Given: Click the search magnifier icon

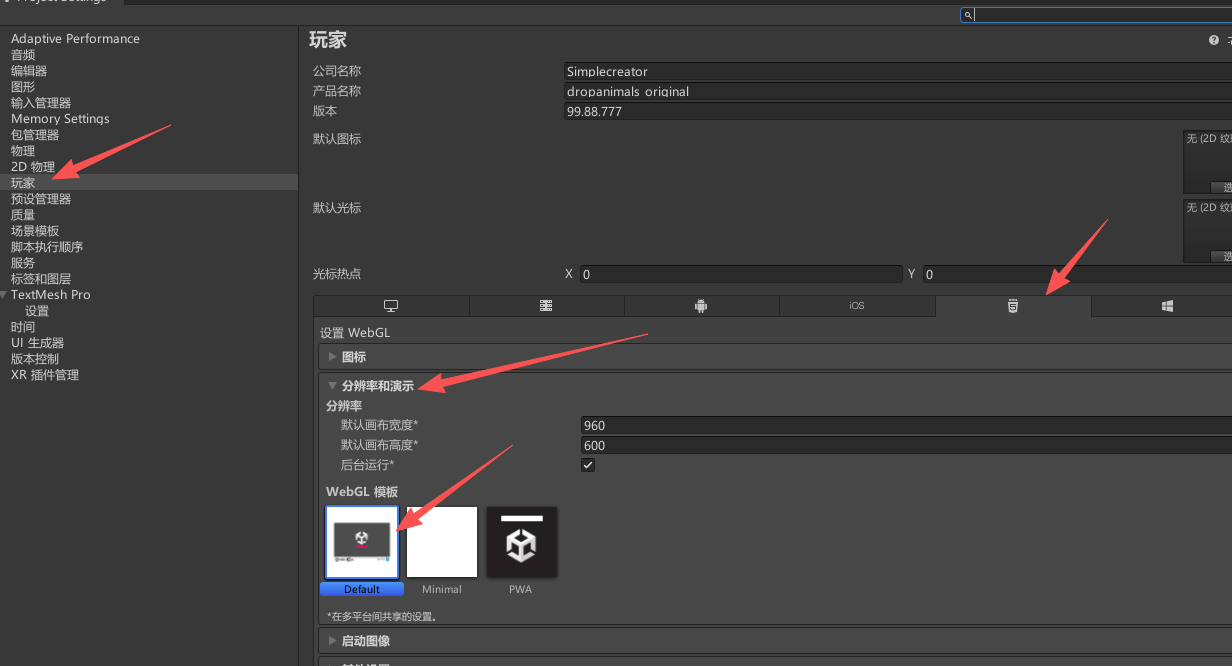Looking at the screenshot, I should coord(968,15).
